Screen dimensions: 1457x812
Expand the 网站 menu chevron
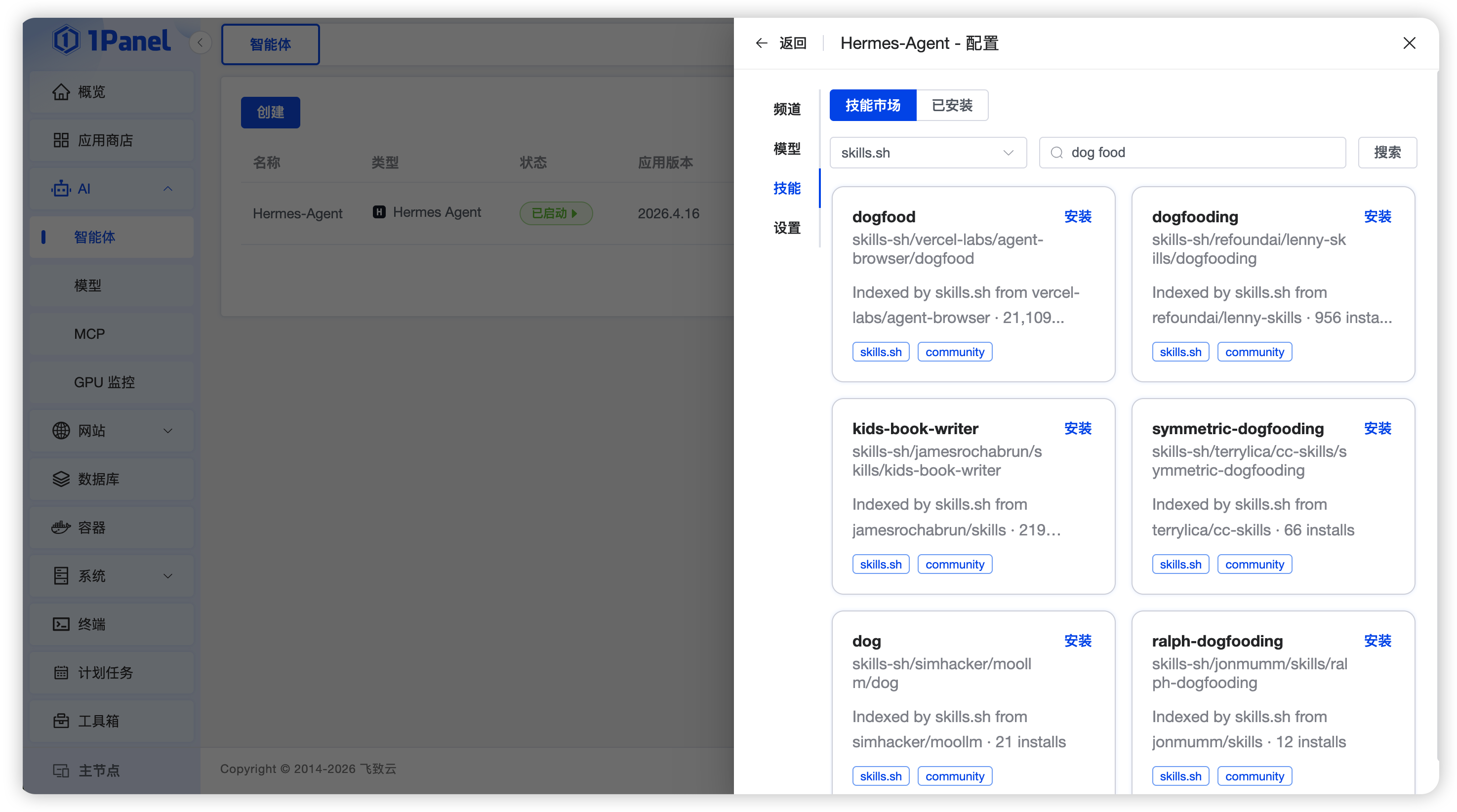point(168,430)
